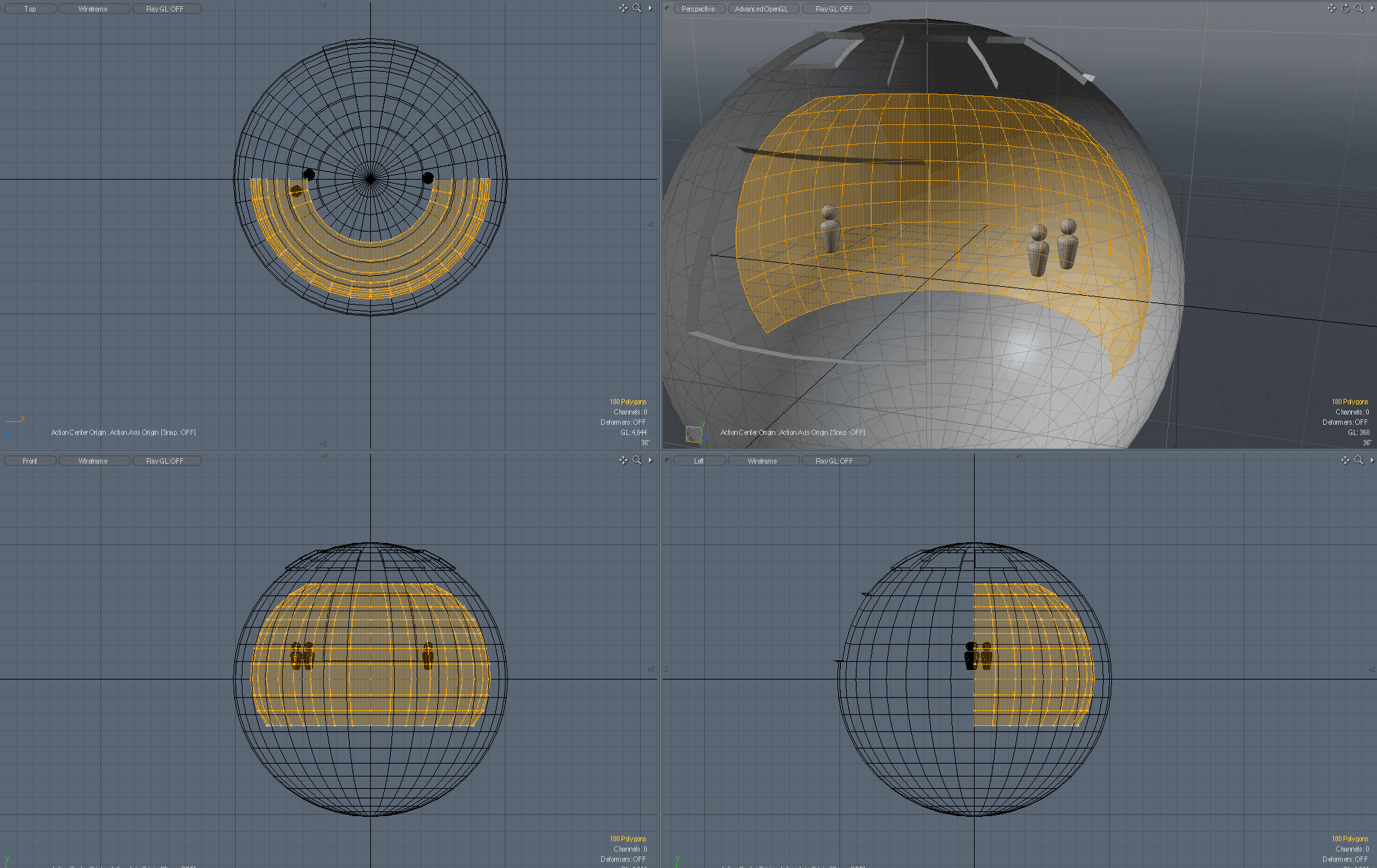Viewport: 1377px width, 868px height.
Task: Click the pan view icon in the Left viewport
Action: (x=1345, y=460)
